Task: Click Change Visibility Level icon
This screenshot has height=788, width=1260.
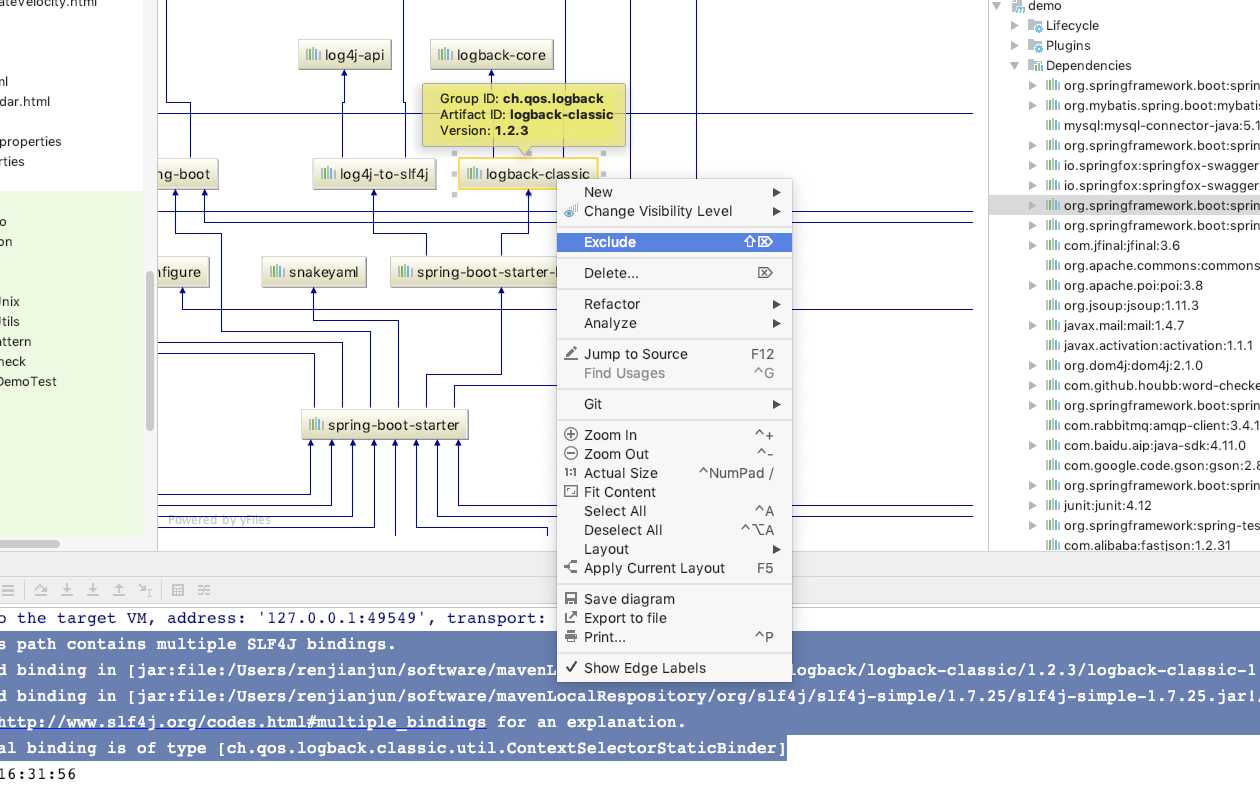Action: (571, 211)
